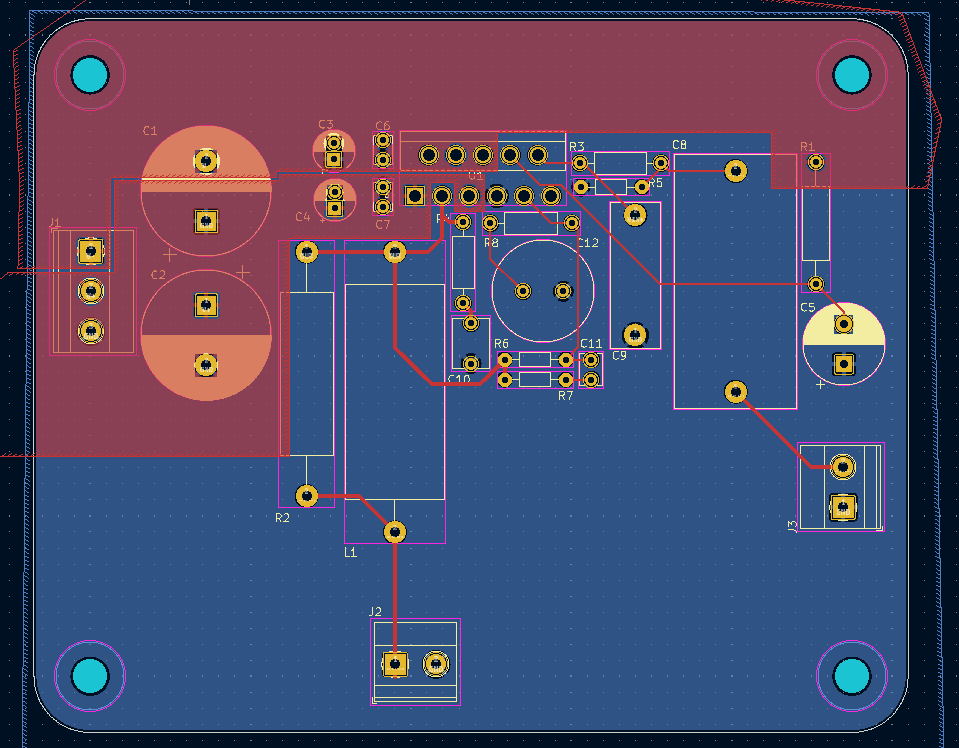Click the left pad of resistor R8
Image resolution: width=959 pixels, height=748 pixels.
[490, 223]
